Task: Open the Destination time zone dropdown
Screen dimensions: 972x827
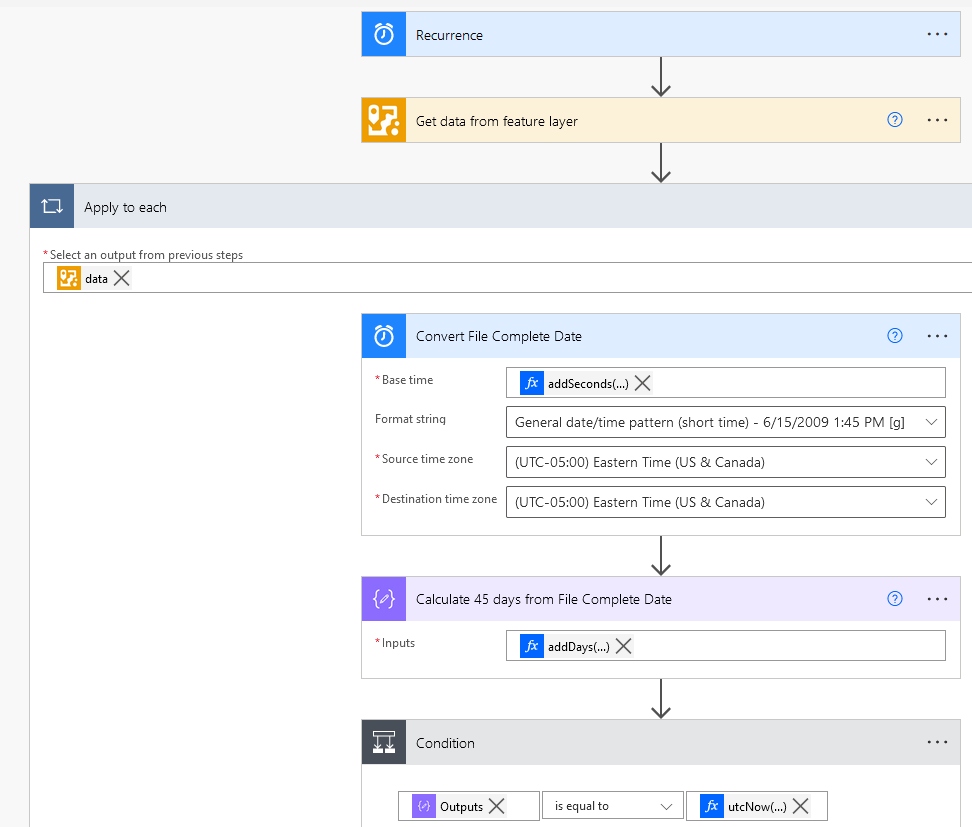Action: (x=932, y=501)
